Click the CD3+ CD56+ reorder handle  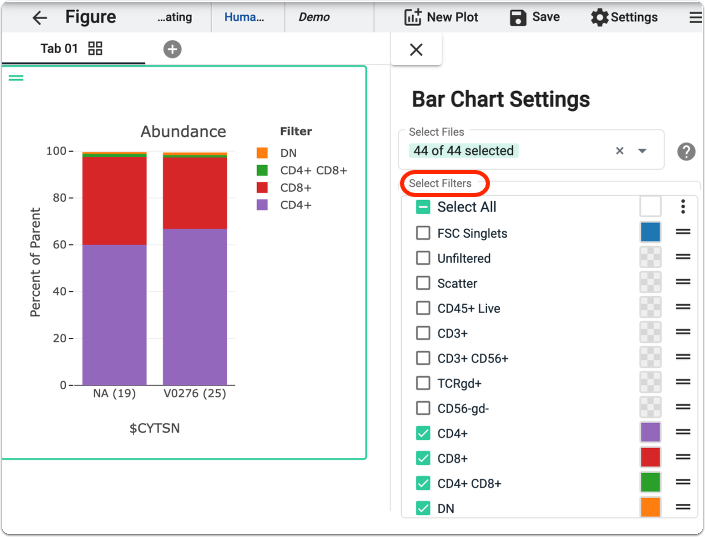[x=683, y=357]
